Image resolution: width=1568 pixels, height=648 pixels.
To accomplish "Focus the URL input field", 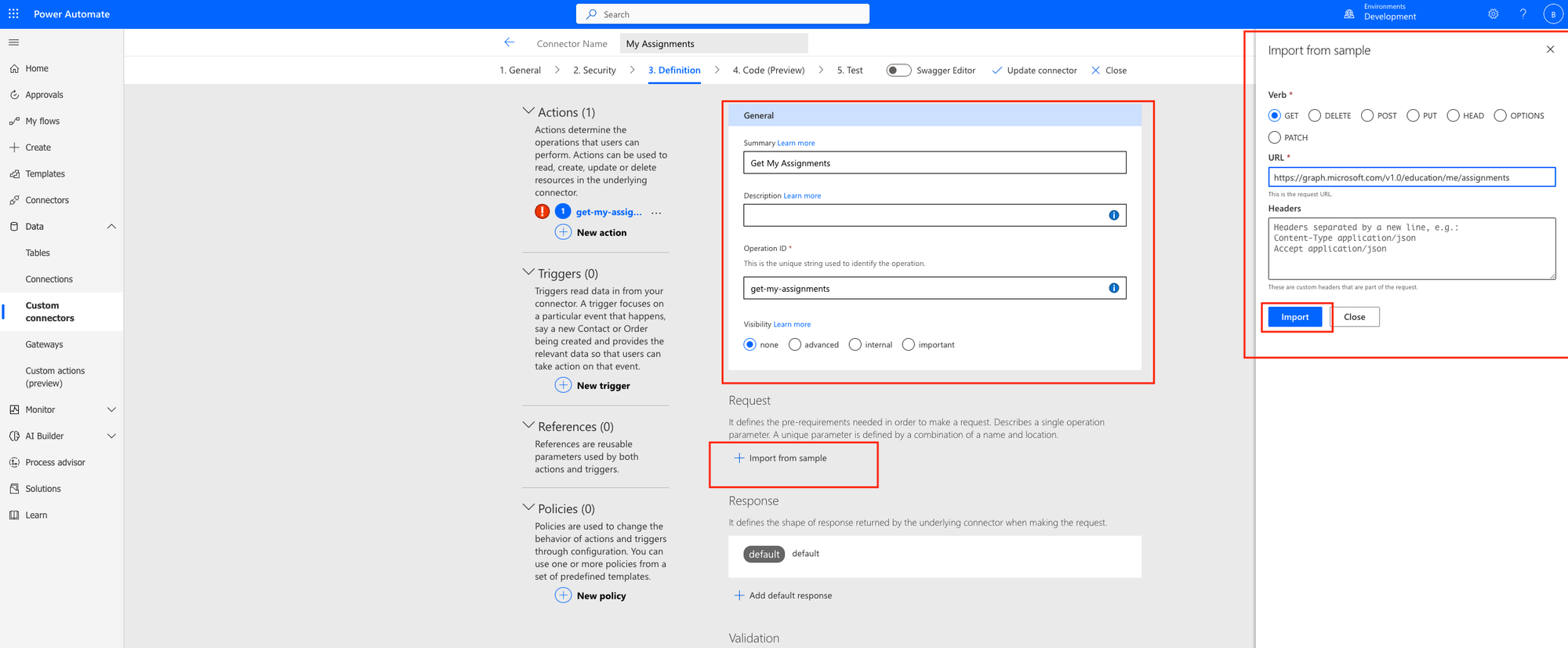I will coord(1411,177).
